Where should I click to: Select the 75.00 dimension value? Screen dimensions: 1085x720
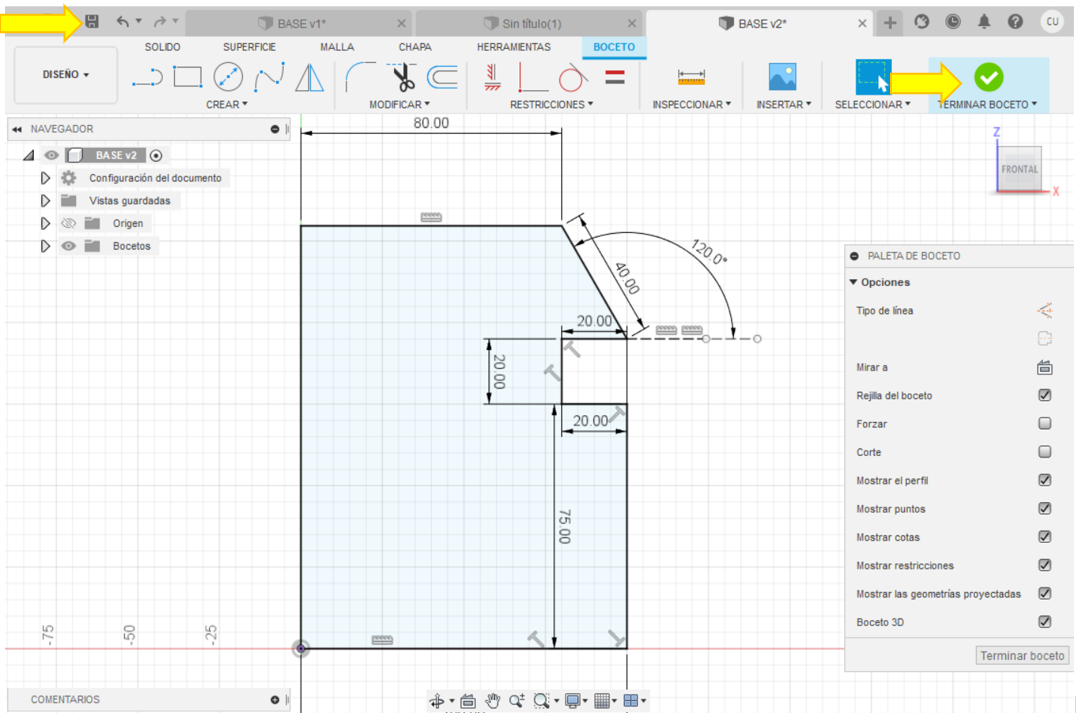click(x=564, y=527)
